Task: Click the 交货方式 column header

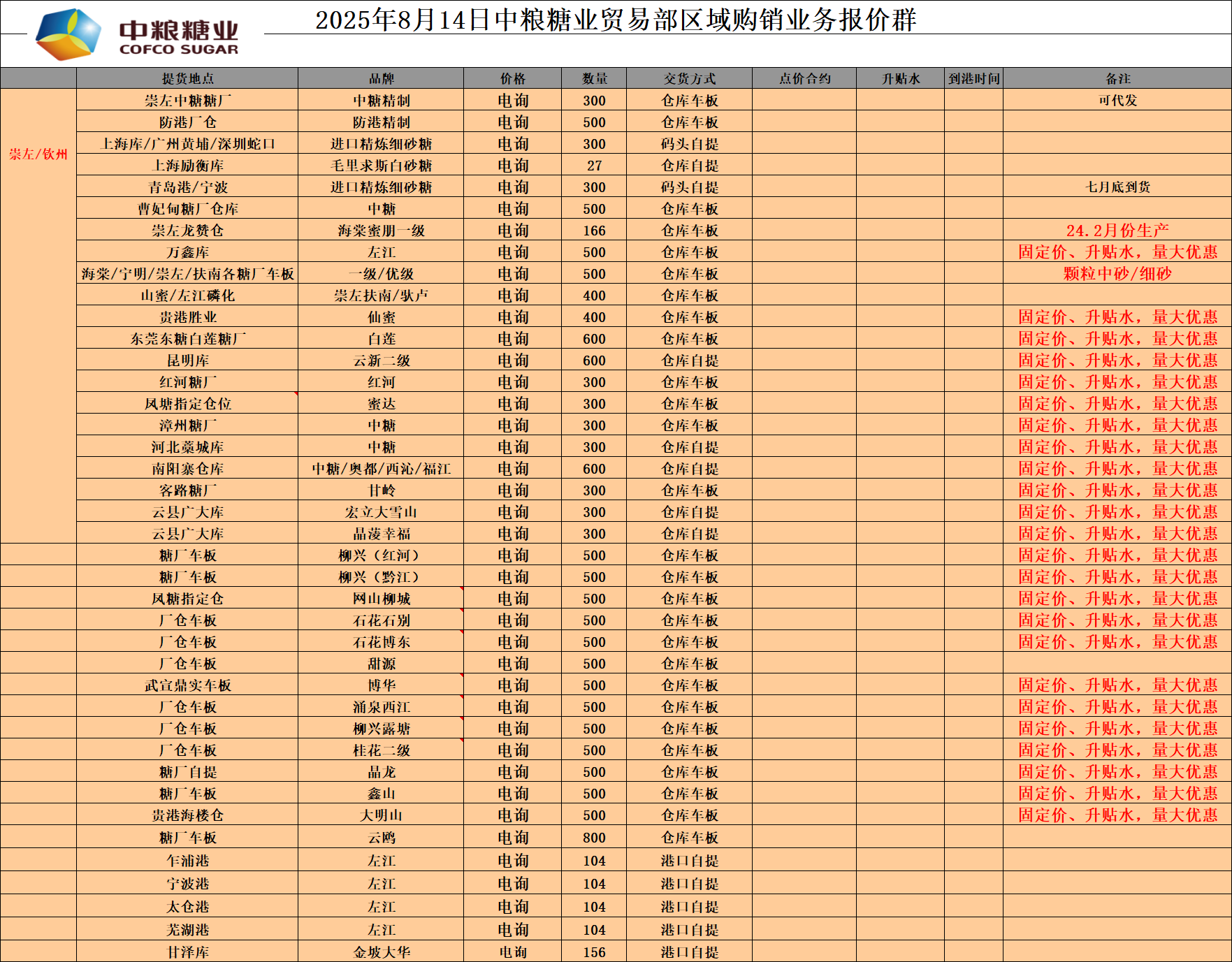Action: click(689, 78)
